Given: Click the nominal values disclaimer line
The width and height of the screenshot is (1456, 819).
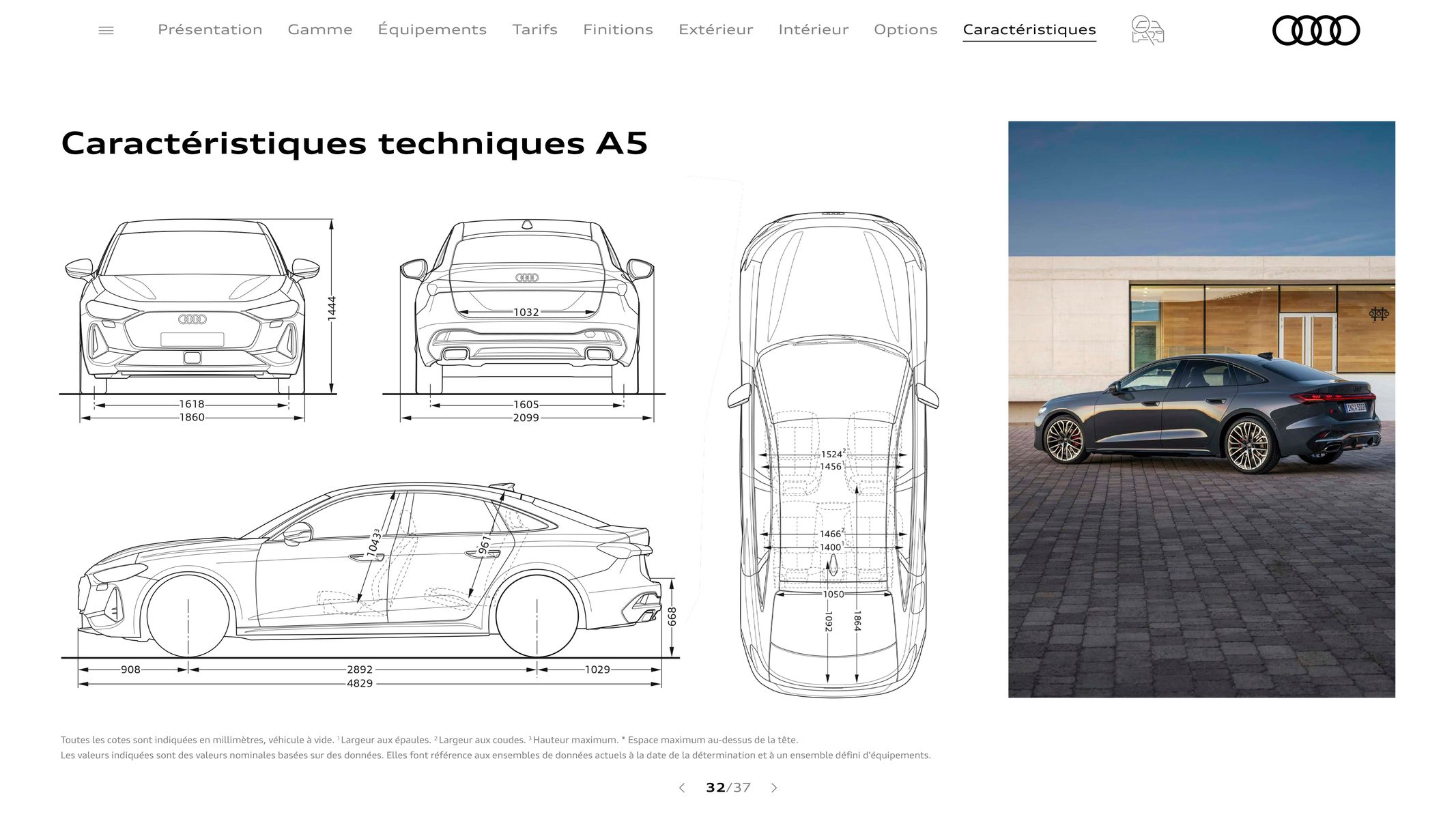Looking at the screenshot, I should tap(496, 756).
